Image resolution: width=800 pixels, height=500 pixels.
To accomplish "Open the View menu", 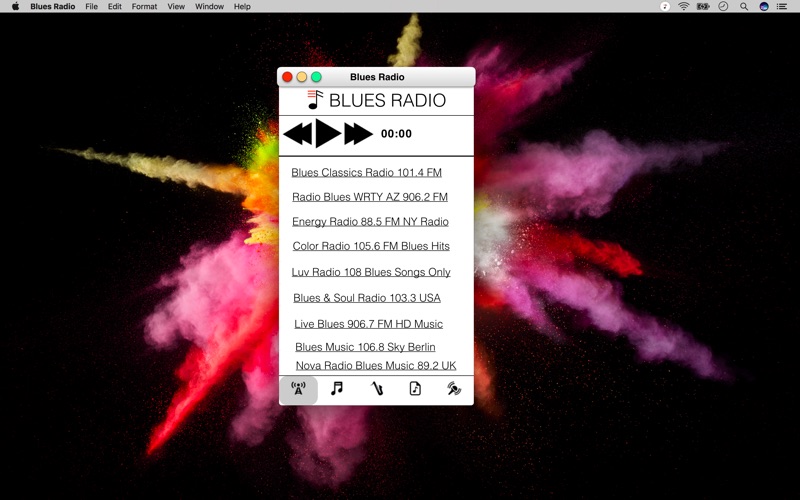I will [176, 7].
